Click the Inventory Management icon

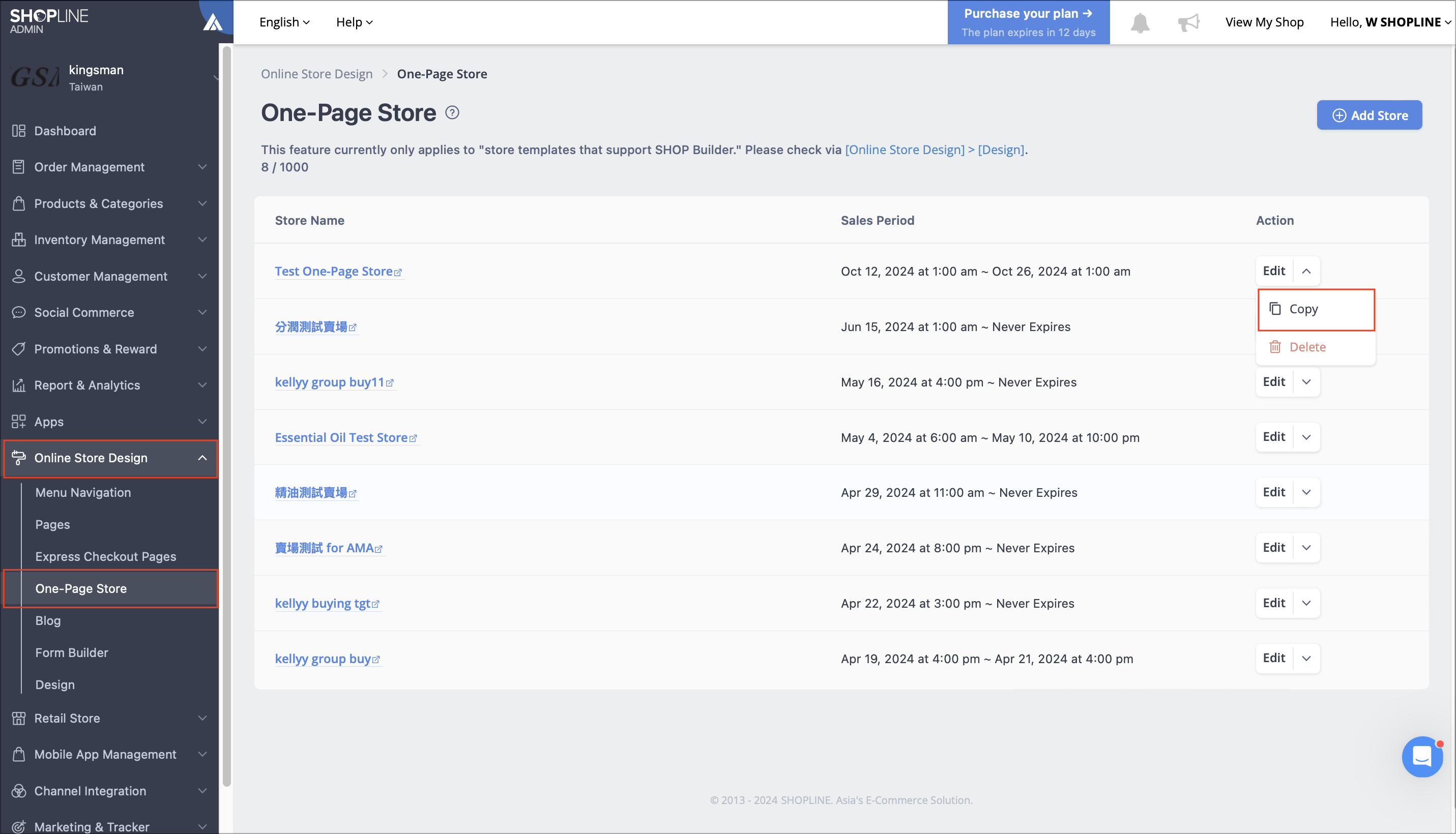[18, 240]
